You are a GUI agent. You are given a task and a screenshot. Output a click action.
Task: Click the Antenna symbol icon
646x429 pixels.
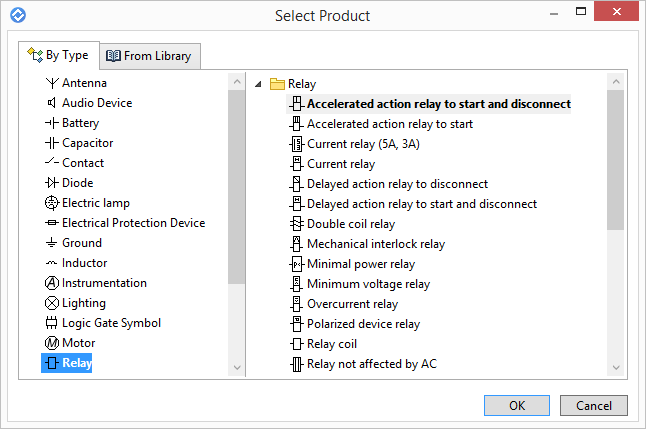tap(52, 83)
